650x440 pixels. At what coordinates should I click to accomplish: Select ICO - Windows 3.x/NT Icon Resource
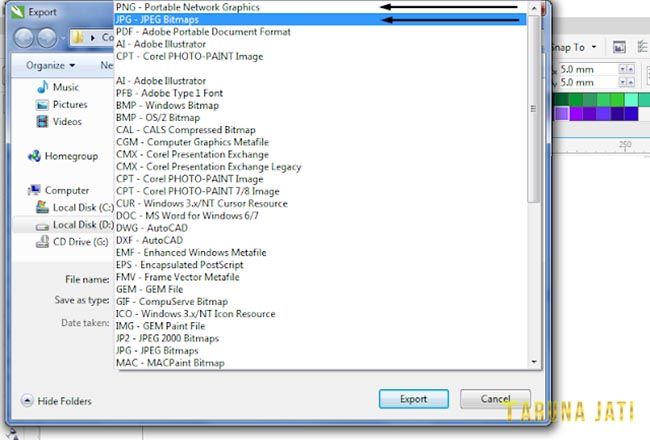tap(320, 314)
